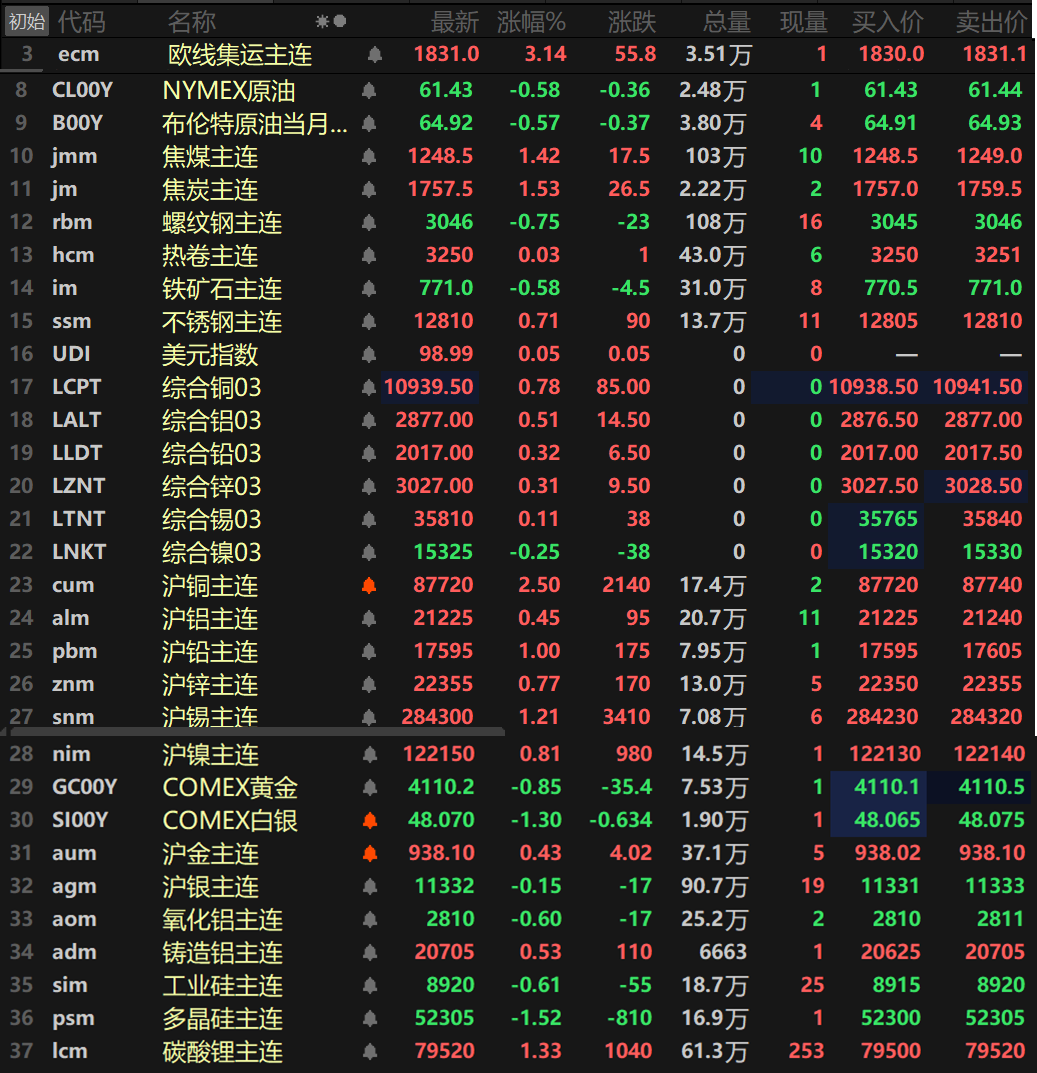Viewport: 1037px width, 1073px height.
Task: Click the bell icon for 美元指数
Action: (369, 355)
